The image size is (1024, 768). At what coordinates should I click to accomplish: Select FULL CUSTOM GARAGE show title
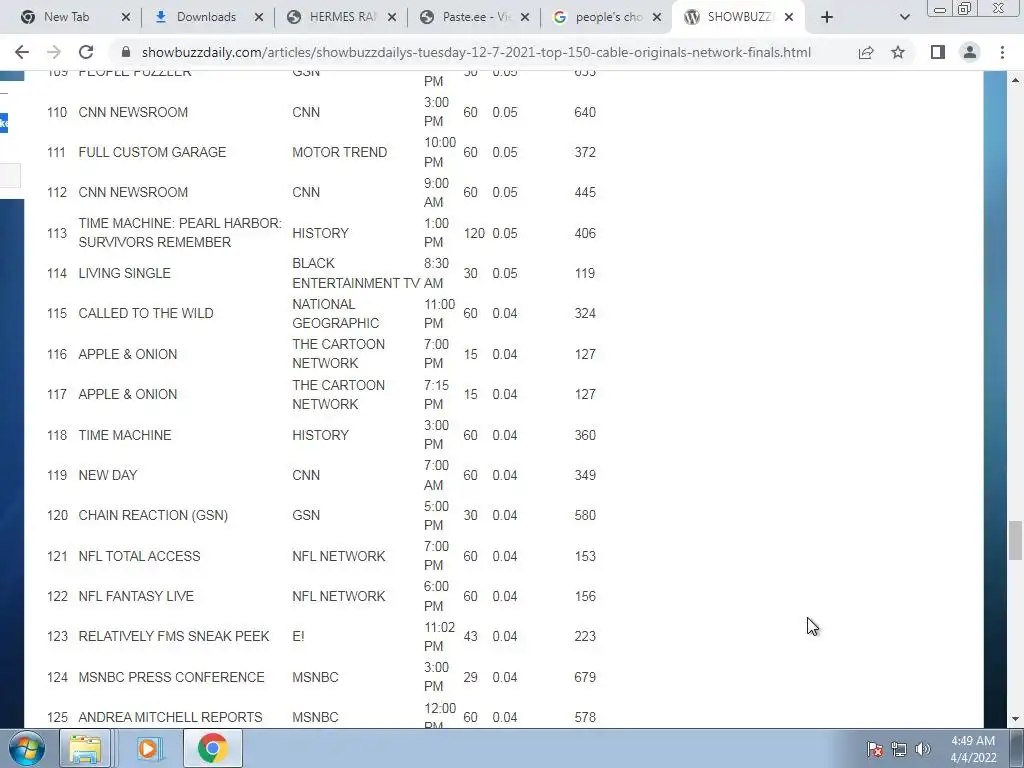[x=152, y=152]
